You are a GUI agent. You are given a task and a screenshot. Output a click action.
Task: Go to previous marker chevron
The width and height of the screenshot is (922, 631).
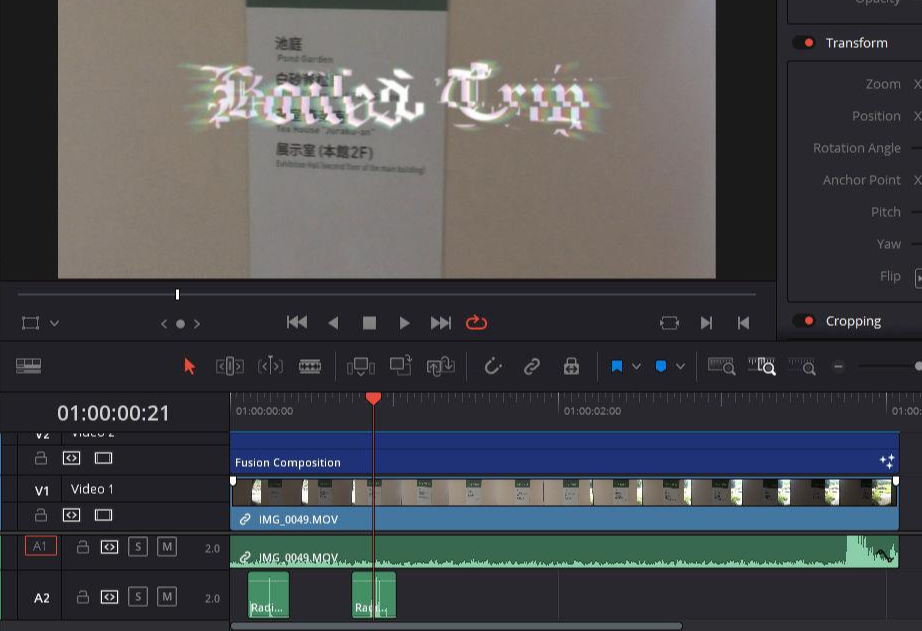(164, 323)
